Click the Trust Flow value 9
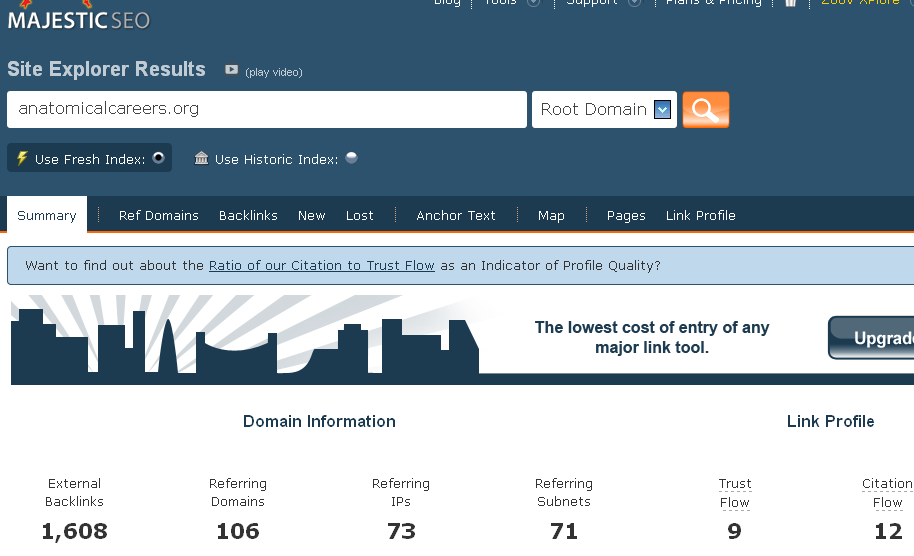The image size is (914, 556). [734, 531]
